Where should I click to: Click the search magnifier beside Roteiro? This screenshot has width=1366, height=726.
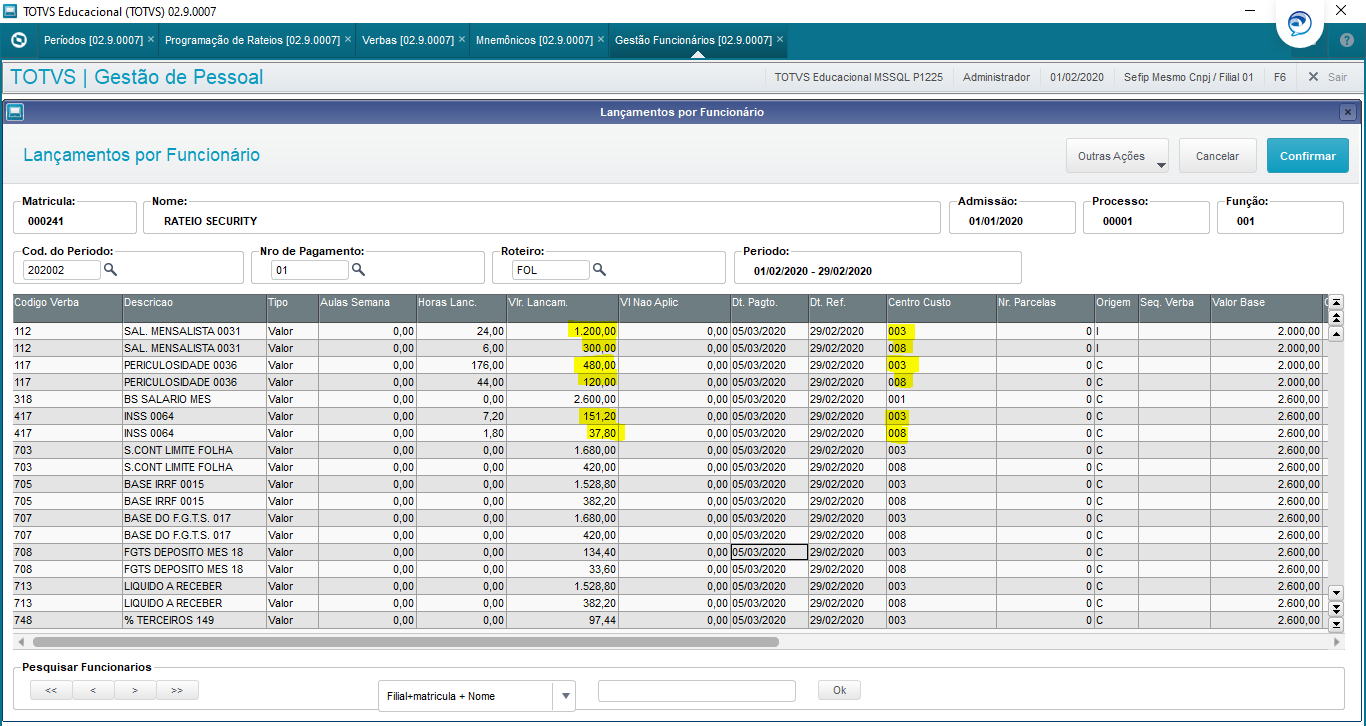point(600,270)
